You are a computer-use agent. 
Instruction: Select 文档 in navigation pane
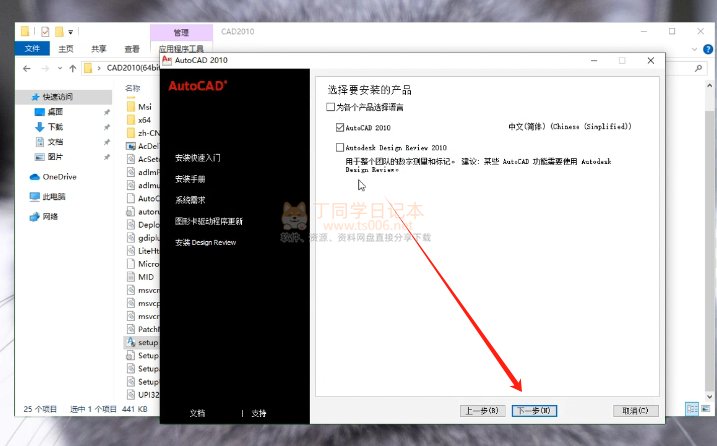coord(55,142)
